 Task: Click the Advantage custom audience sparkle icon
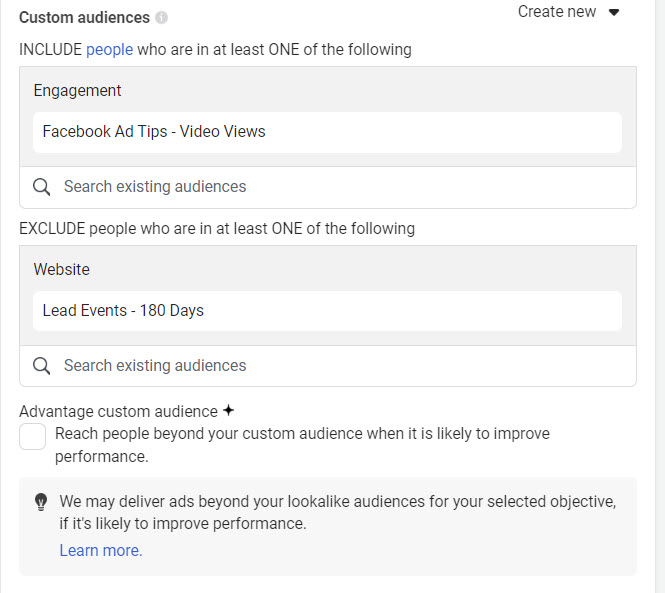[x=229, y=410]
